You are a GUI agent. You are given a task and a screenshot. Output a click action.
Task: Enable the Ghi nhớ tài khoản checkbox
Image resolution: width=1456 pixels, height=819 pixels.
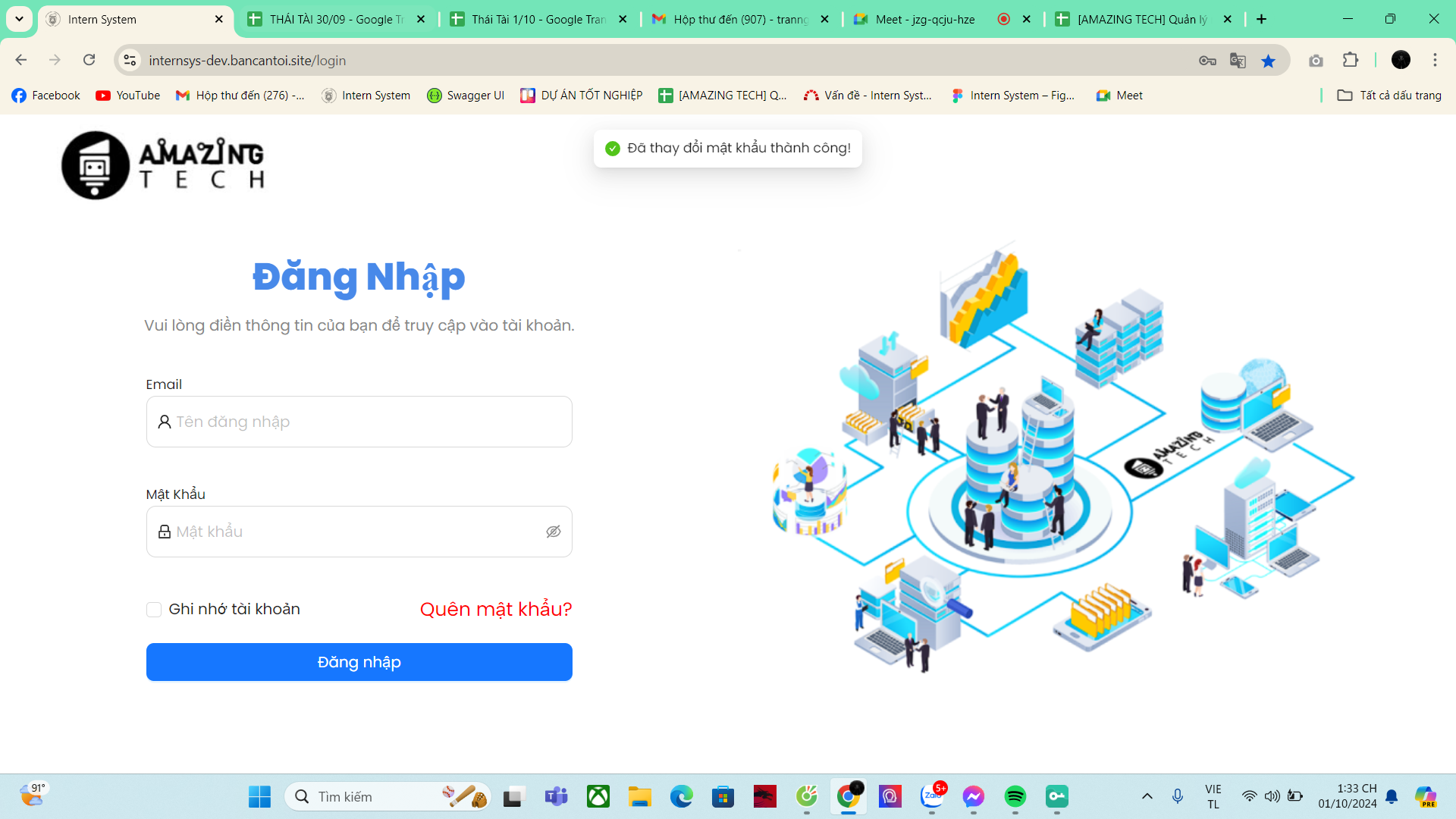(x=154, y=610)
